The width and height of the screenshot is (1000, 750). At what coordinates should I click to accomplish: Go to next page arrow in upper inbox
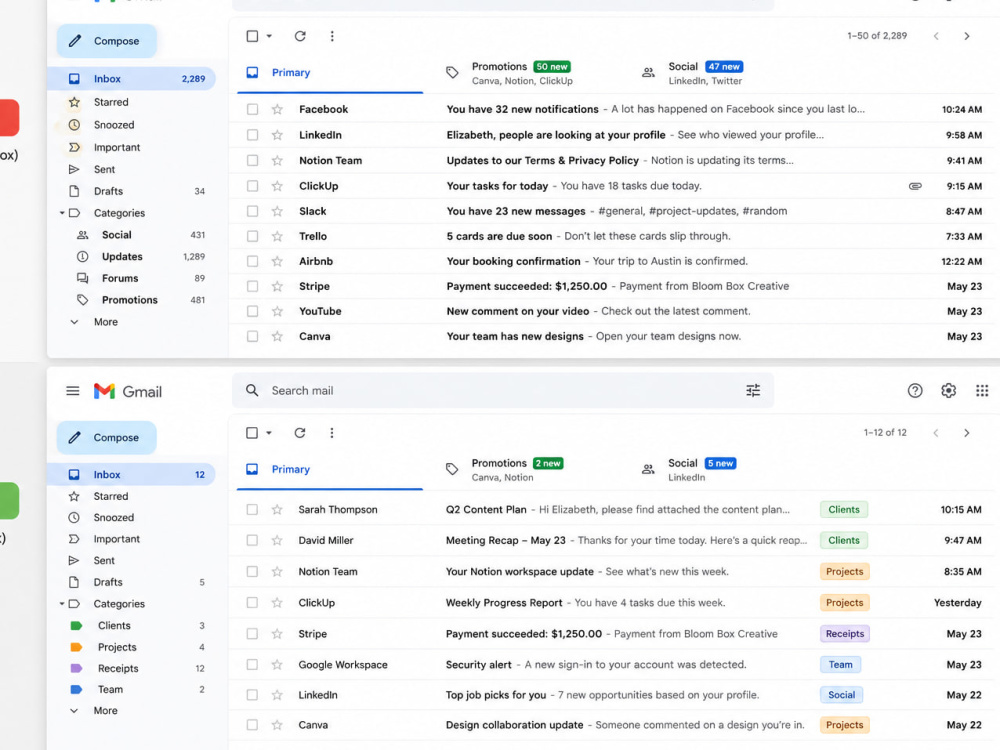[x=967, y=36]
